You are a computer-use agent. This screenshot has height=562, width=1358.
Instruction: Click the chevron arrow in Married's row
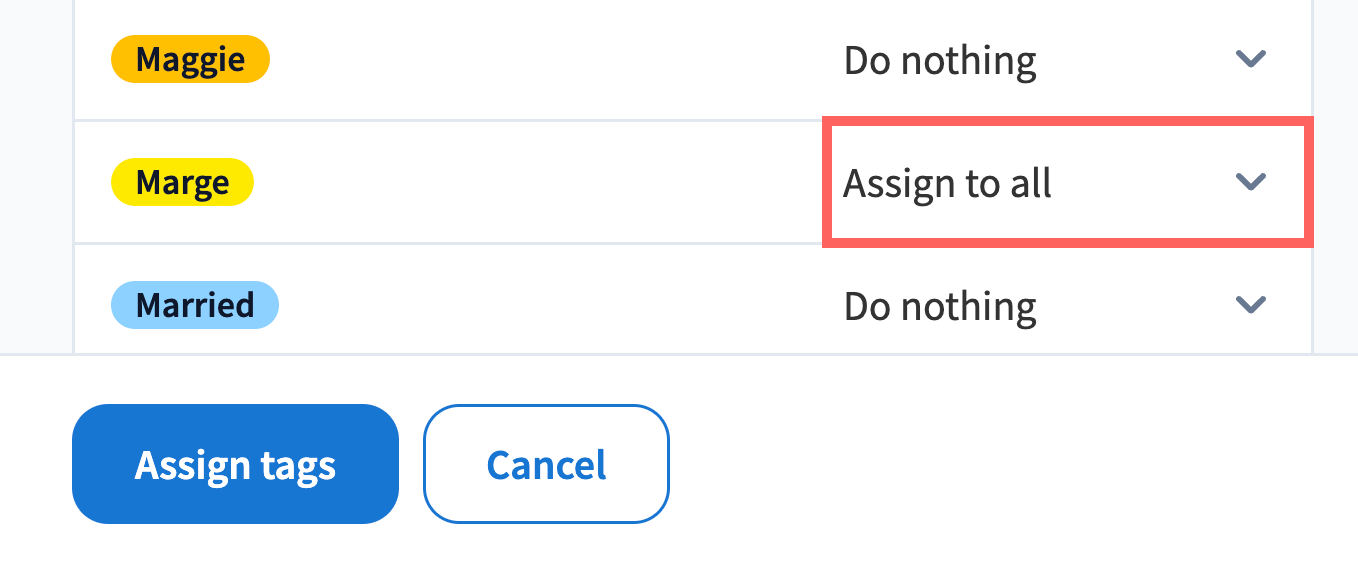click(1251, 304)
